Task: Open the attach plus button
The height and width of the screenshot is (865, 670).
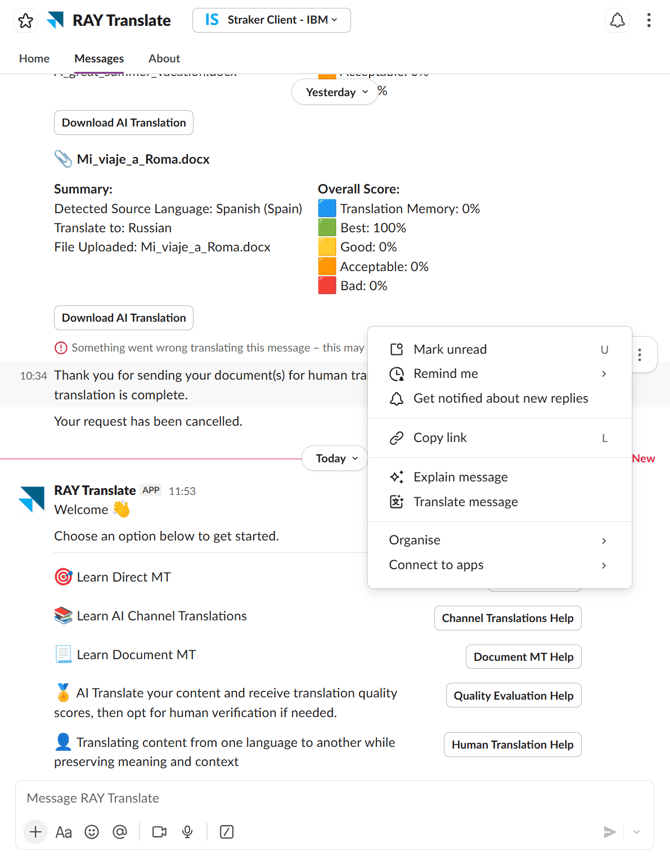Action: 35,832
